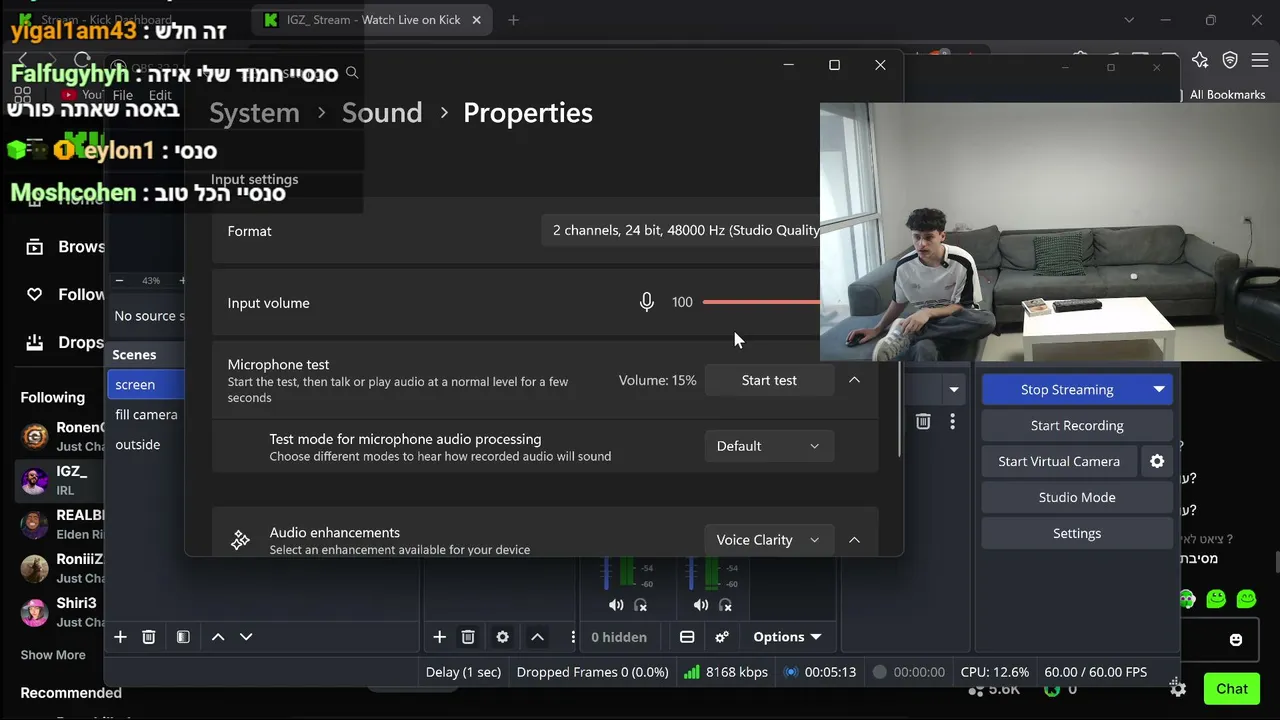
Task: Open browser VPN shield icon
Action: [1230, 60]
